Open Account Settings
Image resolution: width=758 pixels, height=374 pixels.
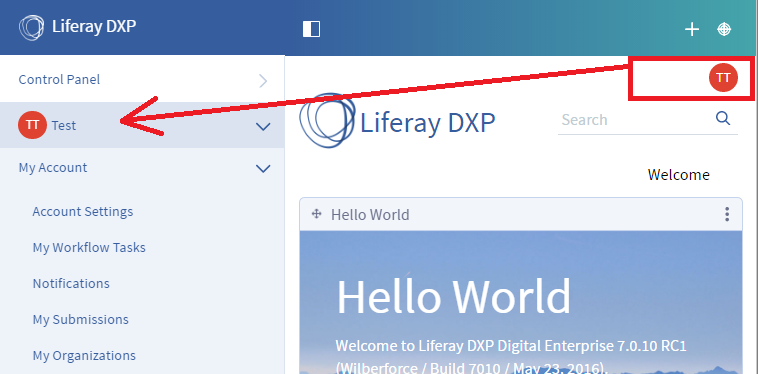[83, 212]
